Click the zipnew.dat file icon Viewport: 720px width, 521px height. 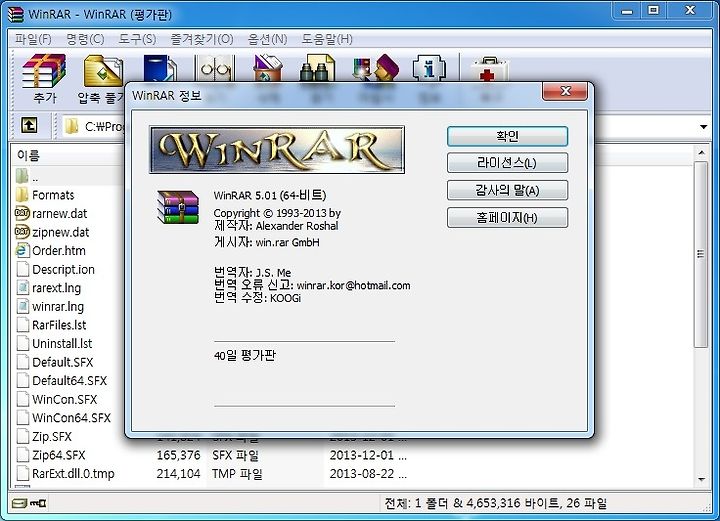(x=22, y=232)
